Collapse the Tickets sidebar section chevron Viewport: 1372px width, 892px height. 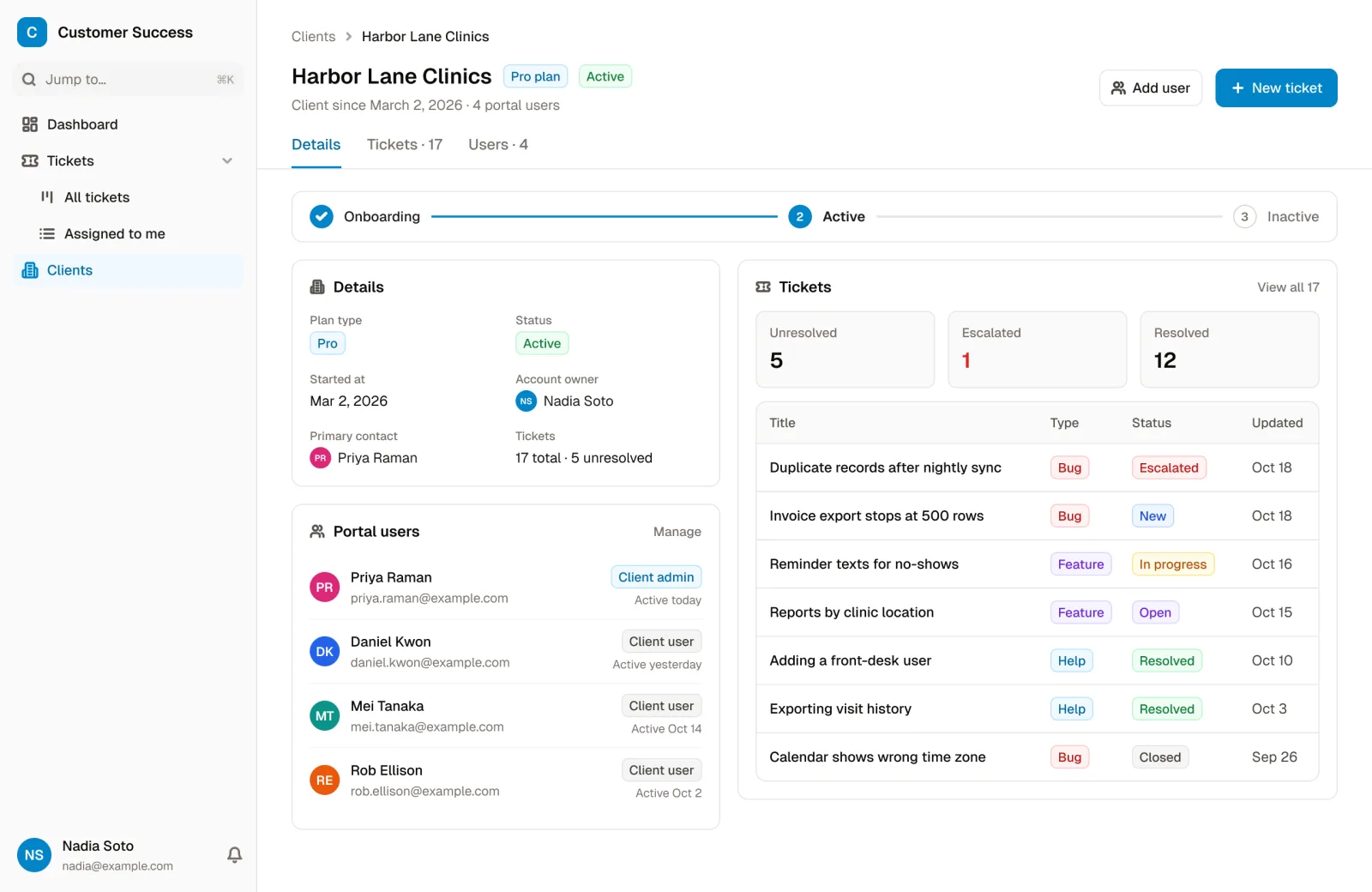click(x=227, y=161)
